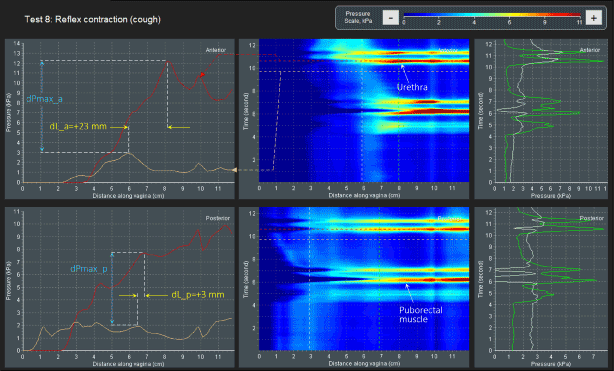Click the red peak at 12 kPa in anterior profile
The width and height of the screenshot is (614, 371).
pyautogui.click(x=167, y=61)
